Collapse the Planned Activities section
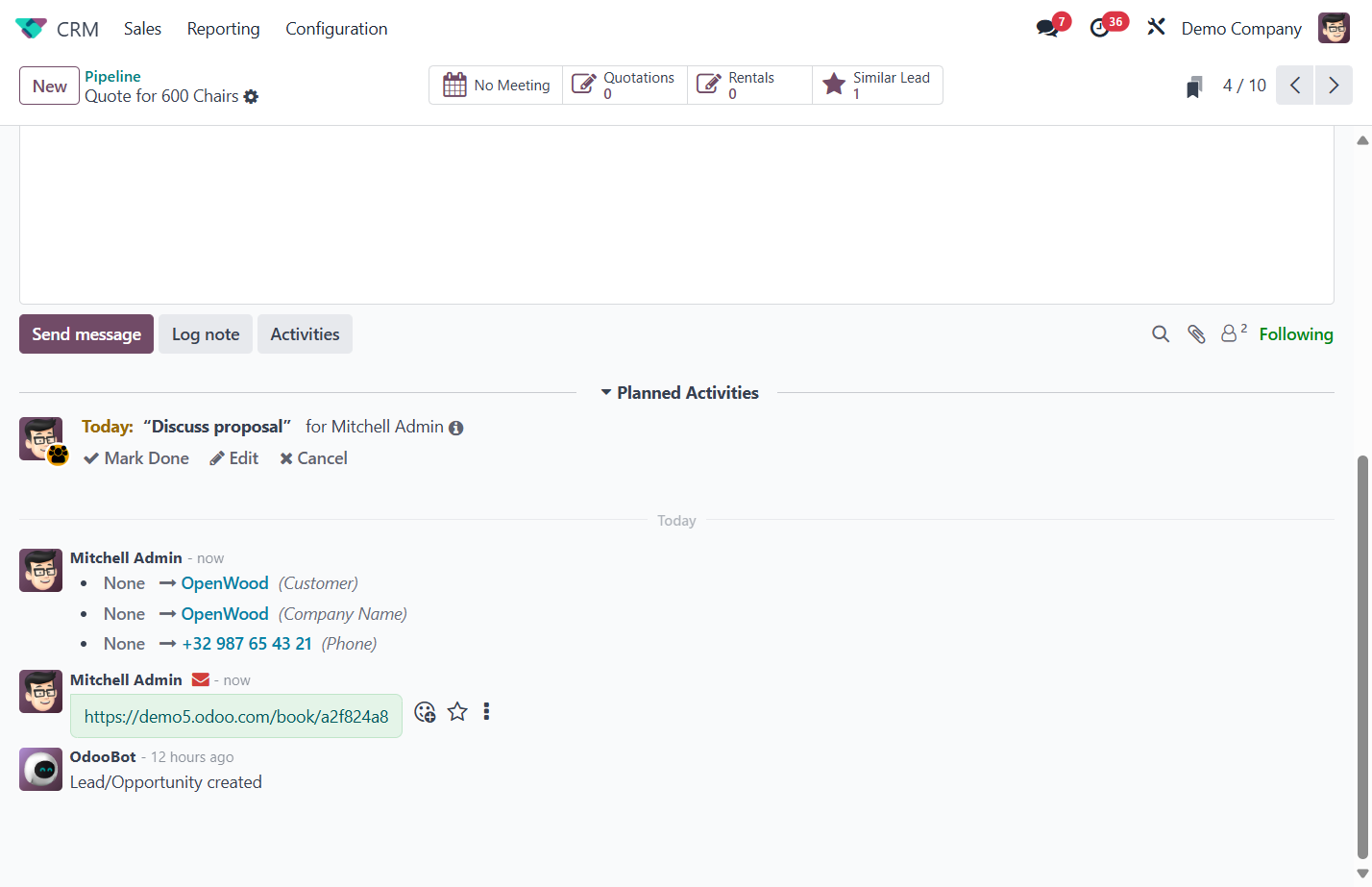Viewport: 1372px width, 887px height. click(679, 393)
